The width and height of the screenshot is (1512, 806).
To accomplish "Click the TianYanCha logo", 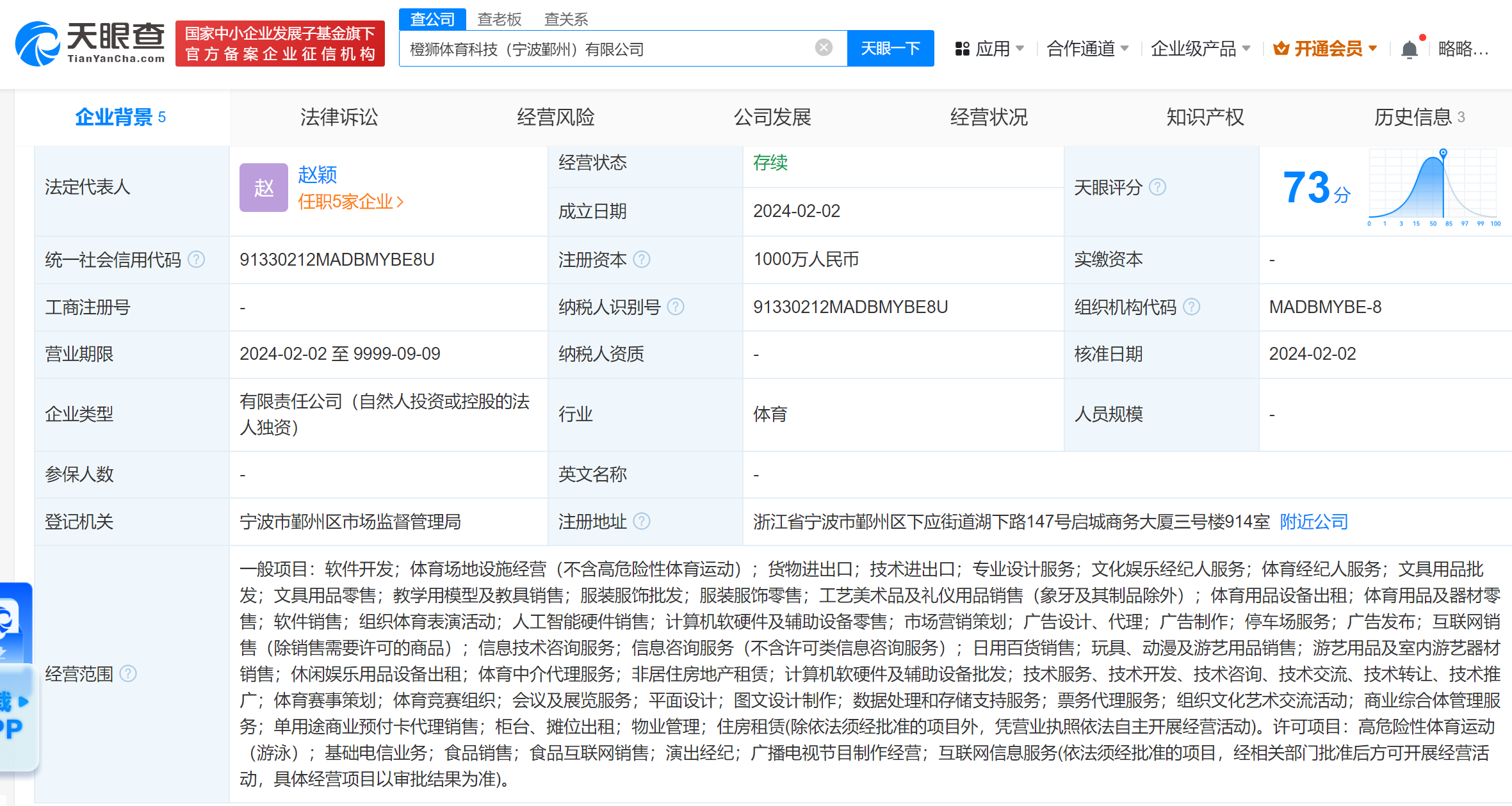I will click(90, 43).
